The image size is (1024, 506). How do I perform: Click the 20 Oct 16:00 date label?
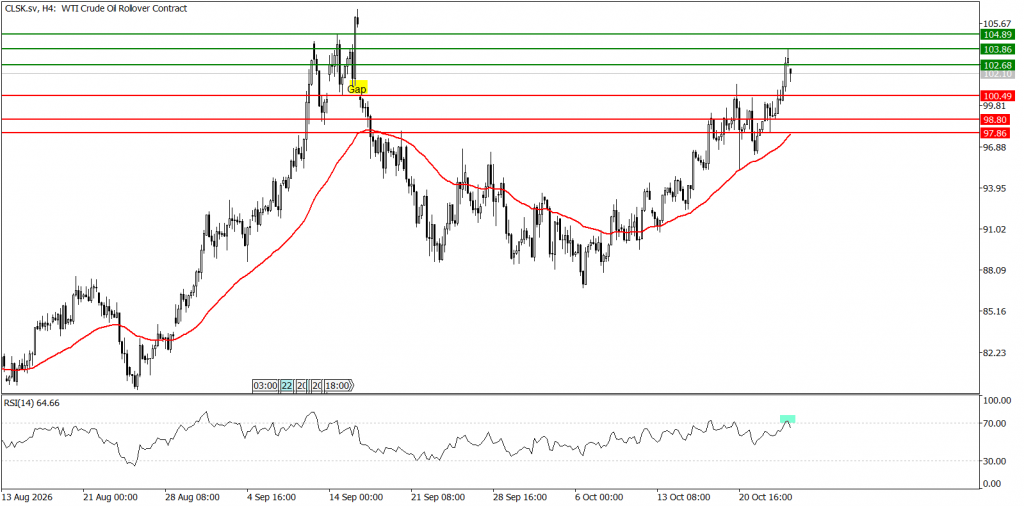[763, 497]
